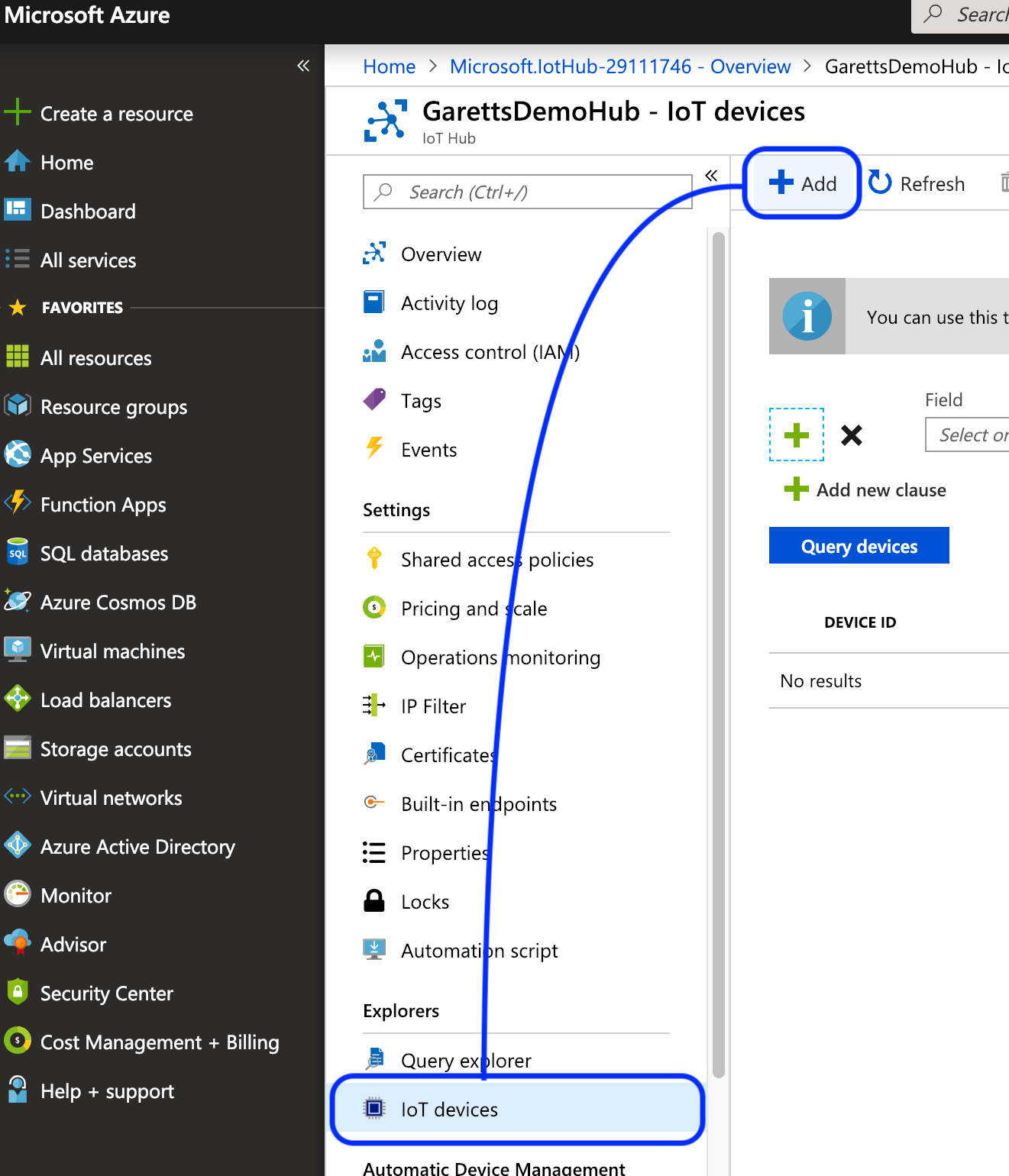Open Azure Active Directory icon
1009x1176 pixels.
pos(17,845)
